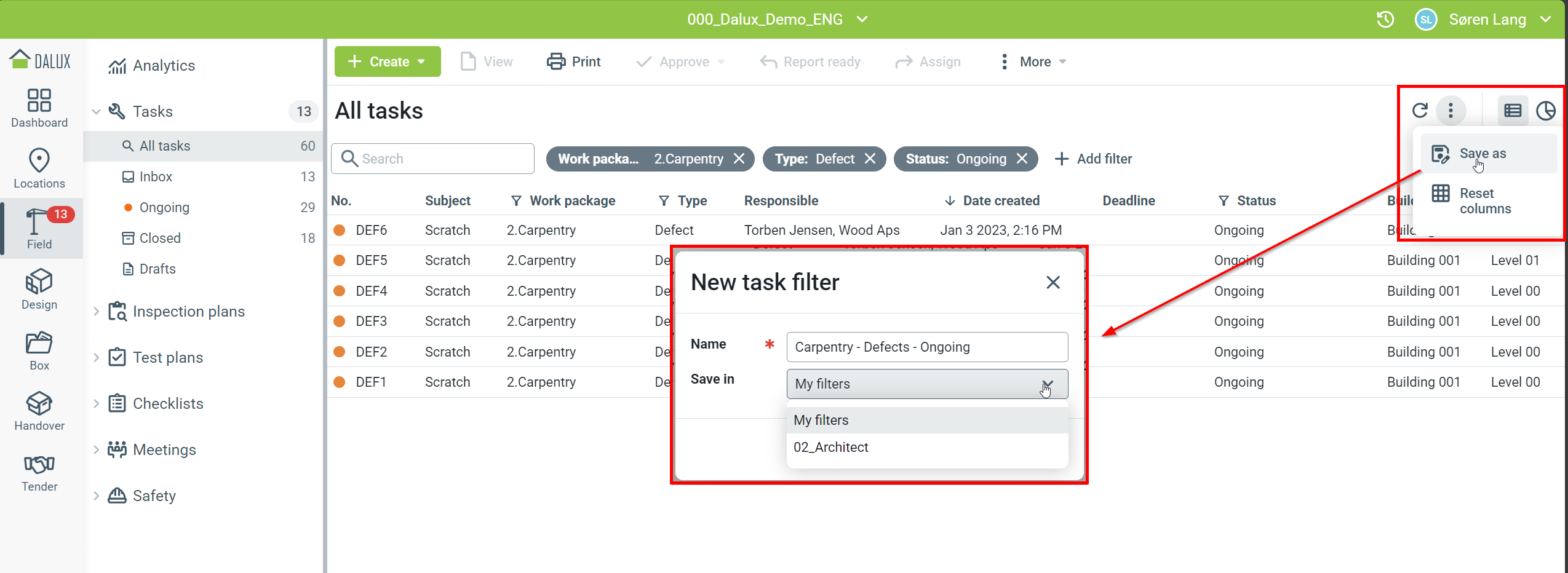Open the Handover module

point(39,411)
